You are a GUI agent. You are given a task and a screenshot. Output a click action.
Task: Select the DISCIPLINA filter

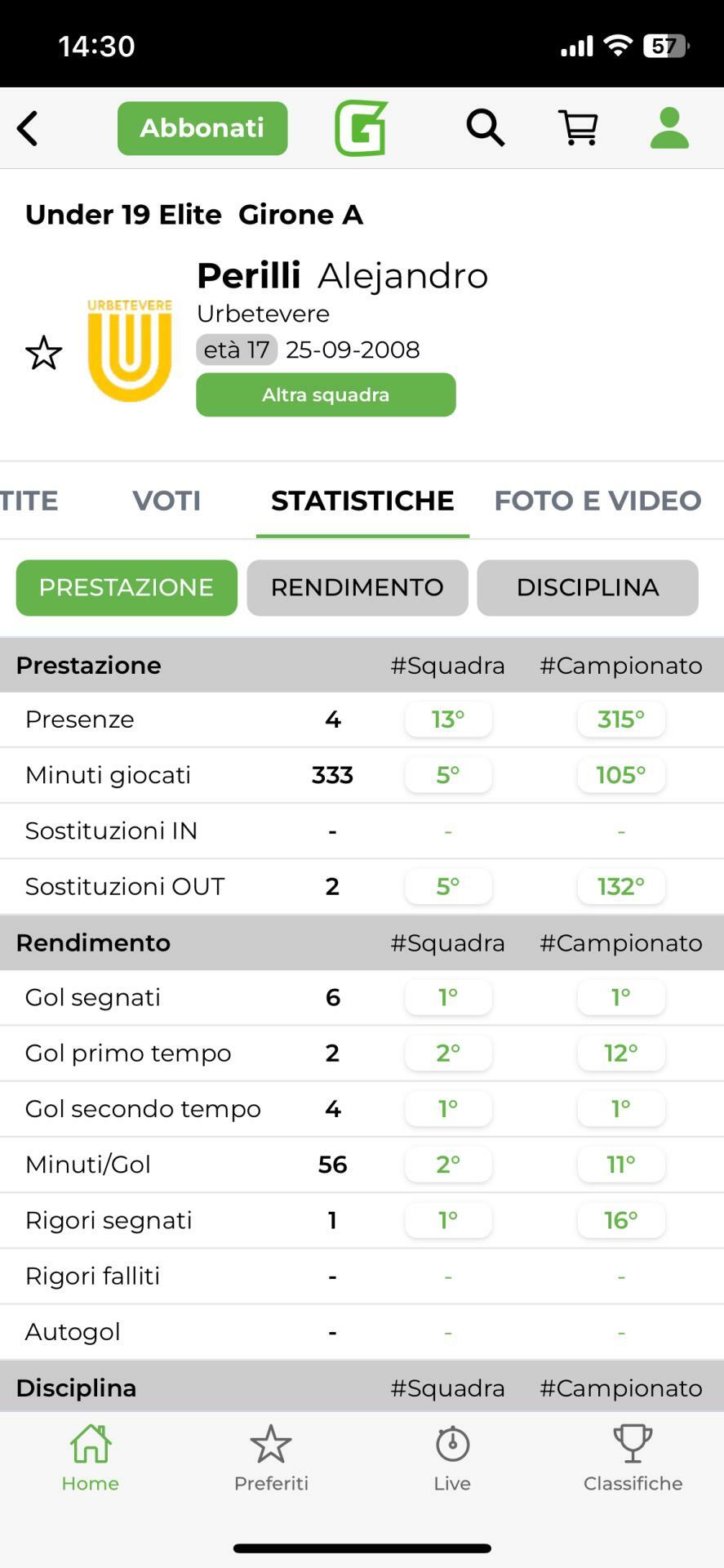(588, 588)
